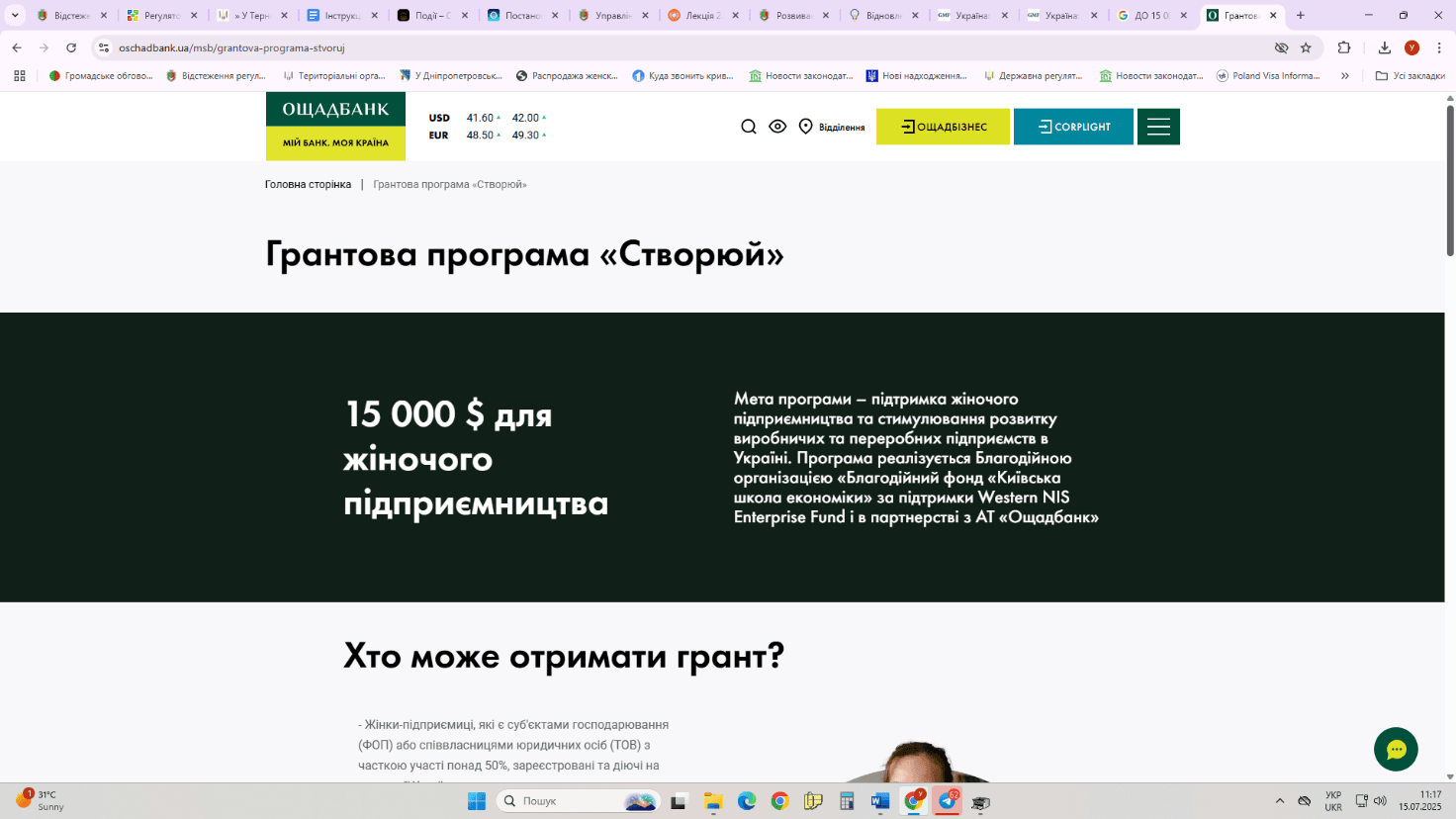Screen dimensions: 1456x819
Task: Open the Територіальні орга... bookmark
Action: (334, 75)
